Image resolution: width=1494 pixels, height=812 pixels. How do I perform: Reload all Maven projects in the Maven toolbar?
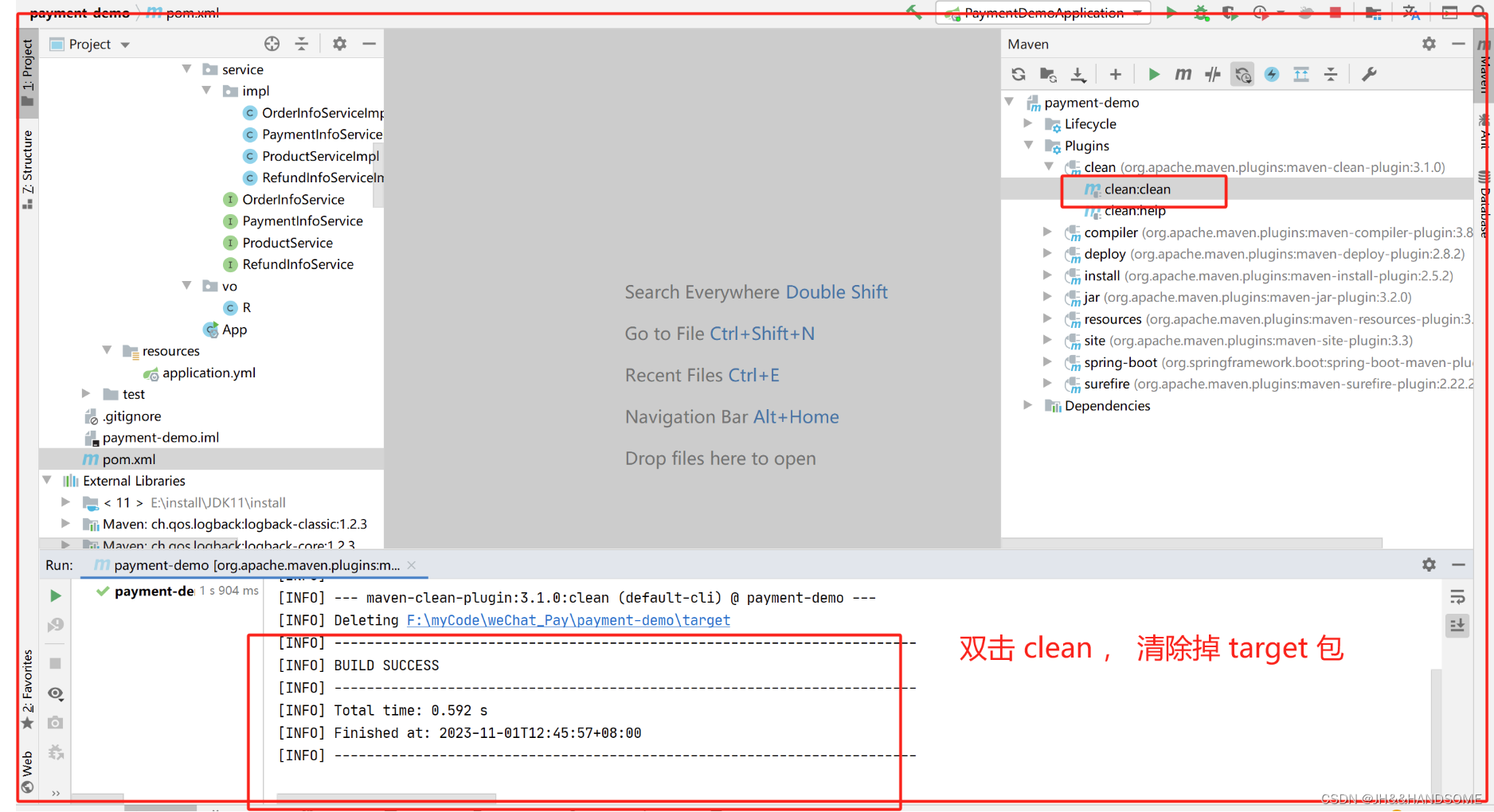(x=1019, y=75)
